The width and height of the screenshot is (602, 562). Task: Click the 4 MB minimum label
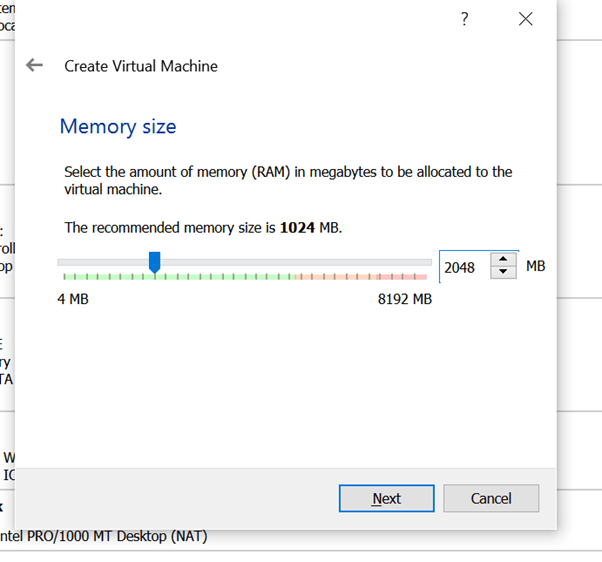click(x=72, y=299)
